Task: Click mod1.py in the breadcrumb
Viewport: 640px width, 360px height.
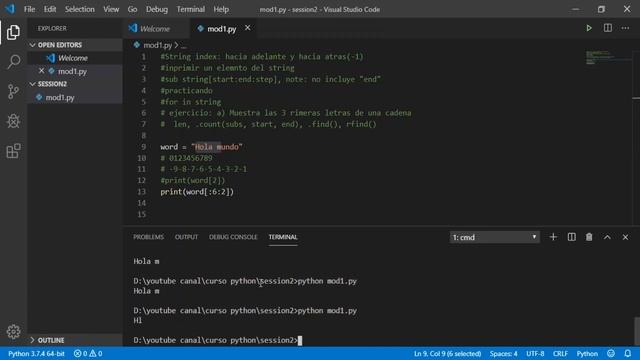Action: 158,45
